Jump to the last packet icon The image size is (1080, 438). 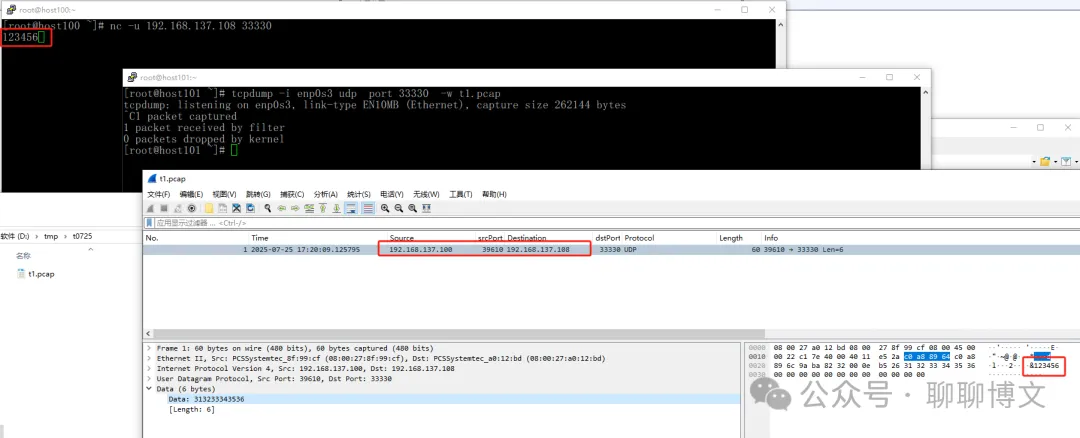pyautogui.click(x=337, y=208)
